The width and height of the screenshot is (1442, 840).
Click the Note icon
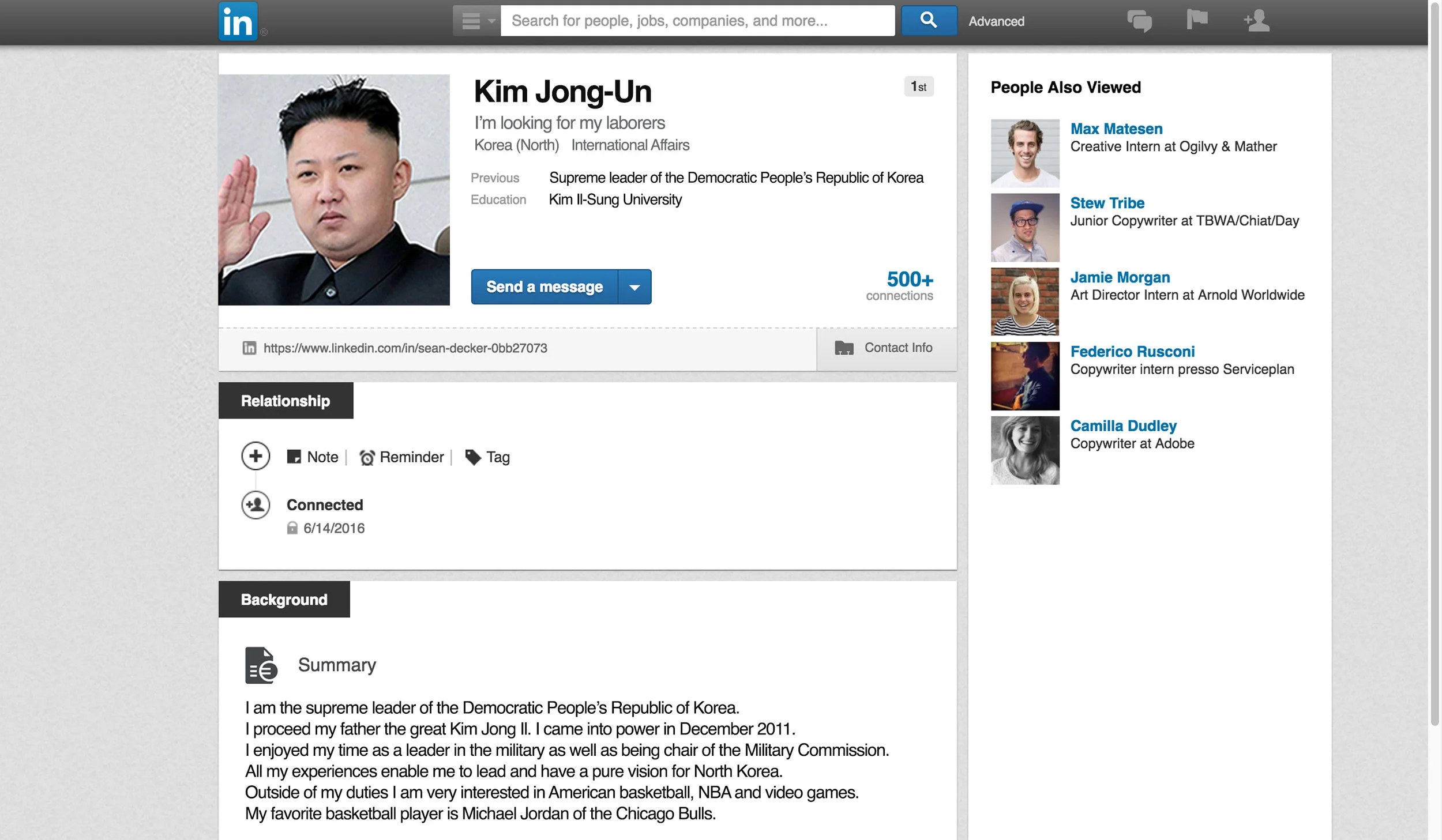coord(294,457)
